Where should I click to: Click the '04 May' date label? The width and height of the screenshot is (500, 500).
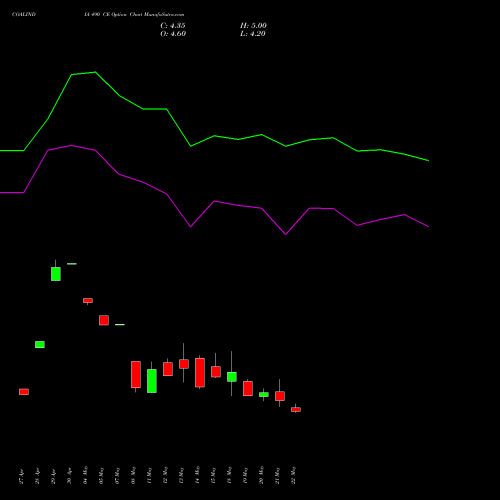coord(85,475)
